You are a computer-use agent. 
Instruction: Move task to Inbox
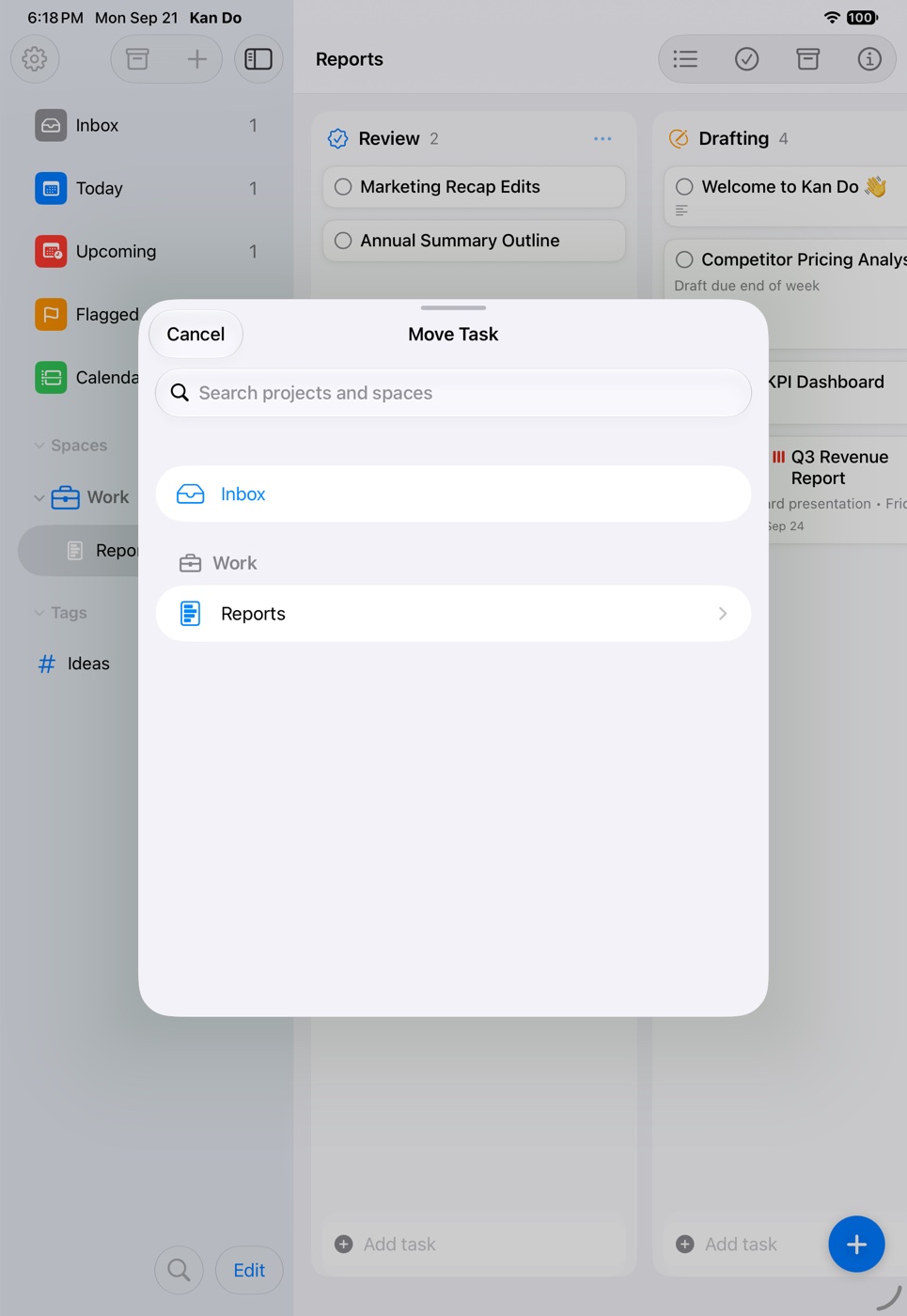453,494
